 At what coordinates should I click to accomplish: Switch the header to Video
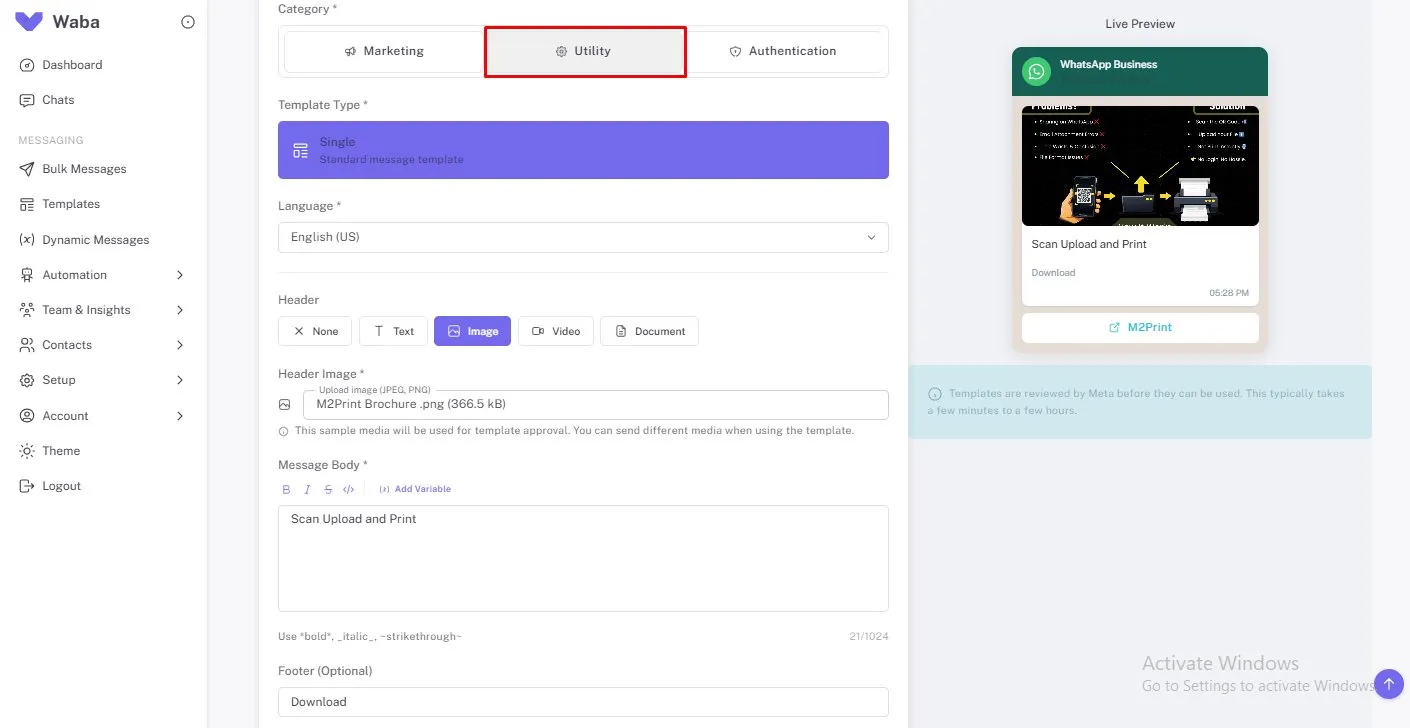(x=556, y=331)
